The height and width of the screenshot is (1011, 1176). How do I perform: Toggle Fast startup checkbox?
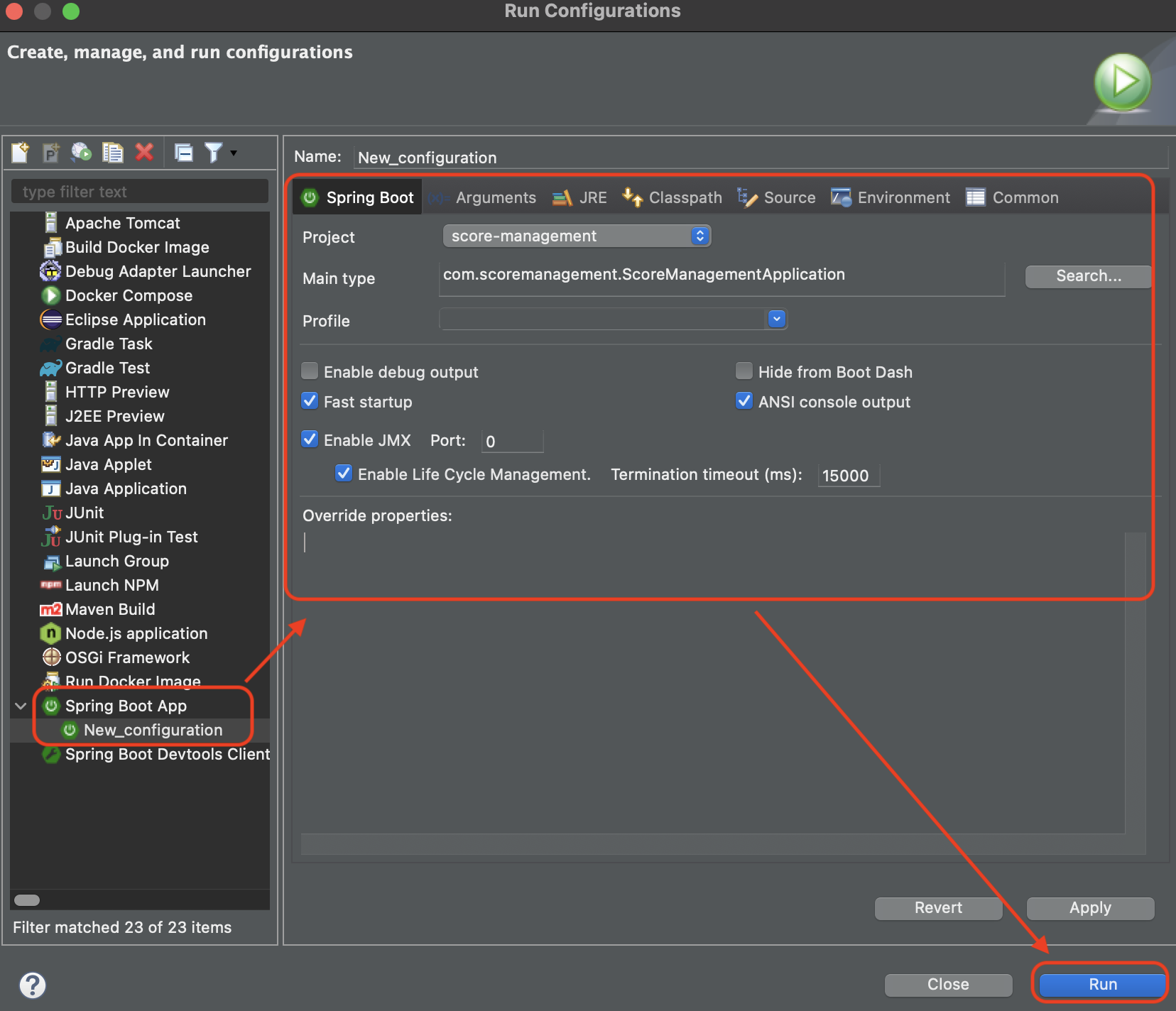(x=310, y=401)
